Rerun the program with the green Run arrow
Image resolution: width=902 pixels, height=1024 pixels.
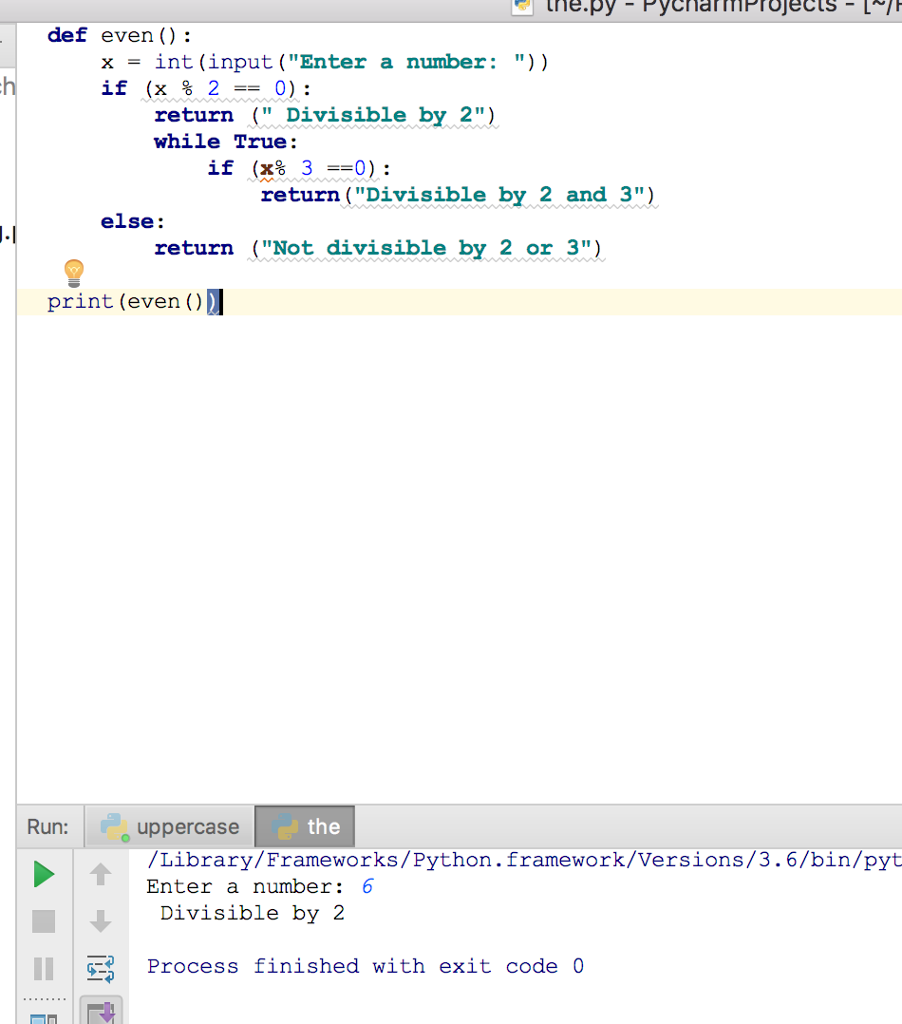point(43,874)
